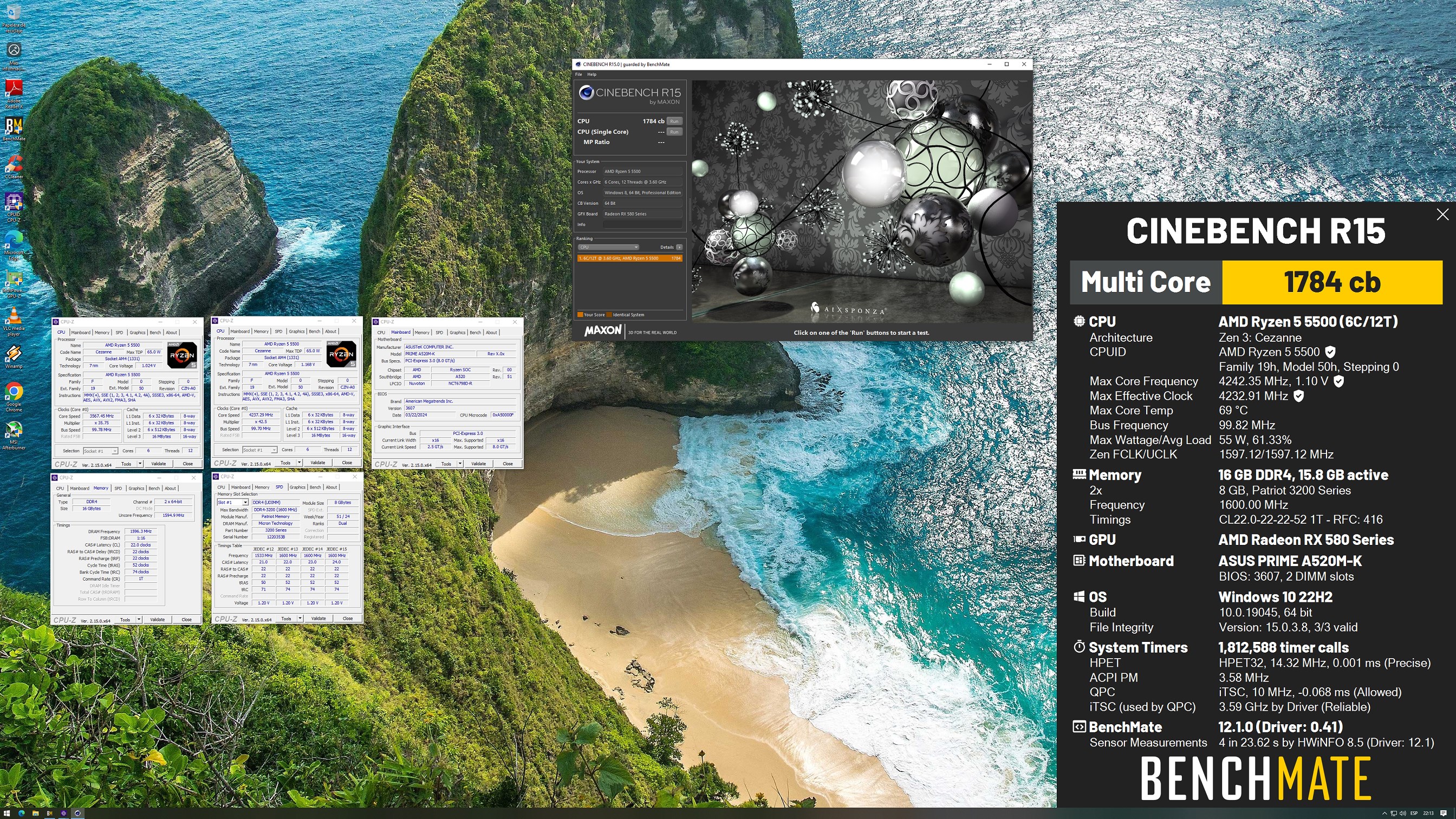This screenshot has width=1456, height=819.
Task: Switch to CPU tab in CPU-Z Mainboard window
Action: pyautogui.click(x=381, y=333)
